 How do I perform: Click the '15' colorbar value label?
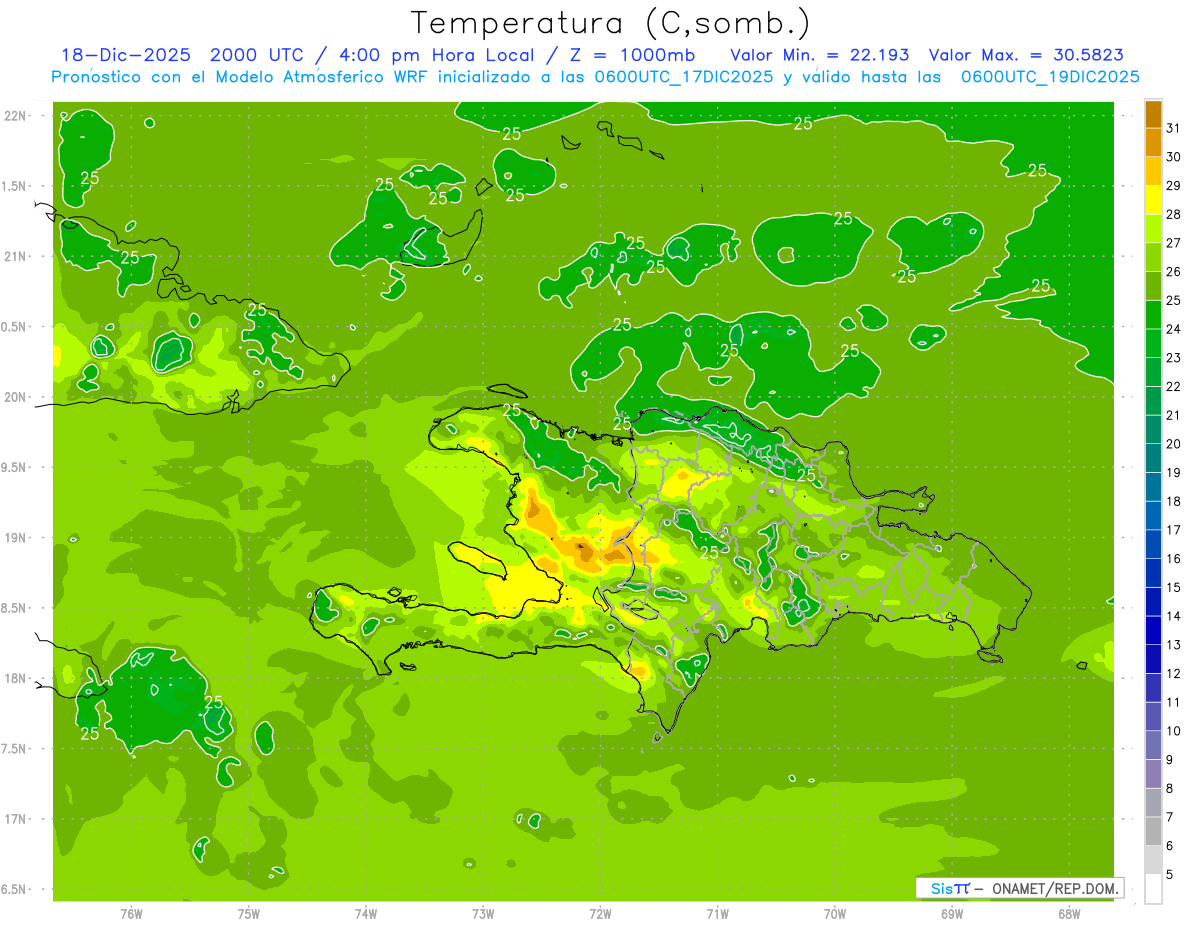pos(1173,587)
